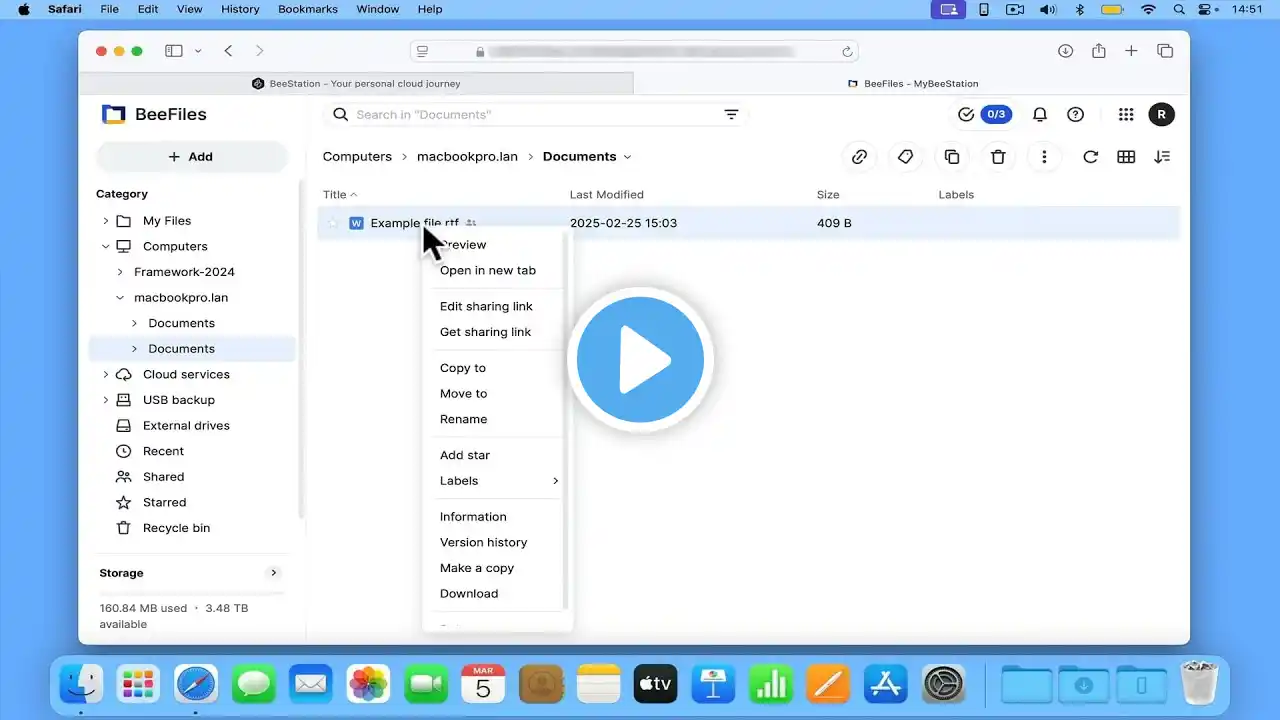Click the Search in Documents field
Viewport: 1280px width, 720px height.
[x=535, y=115]
